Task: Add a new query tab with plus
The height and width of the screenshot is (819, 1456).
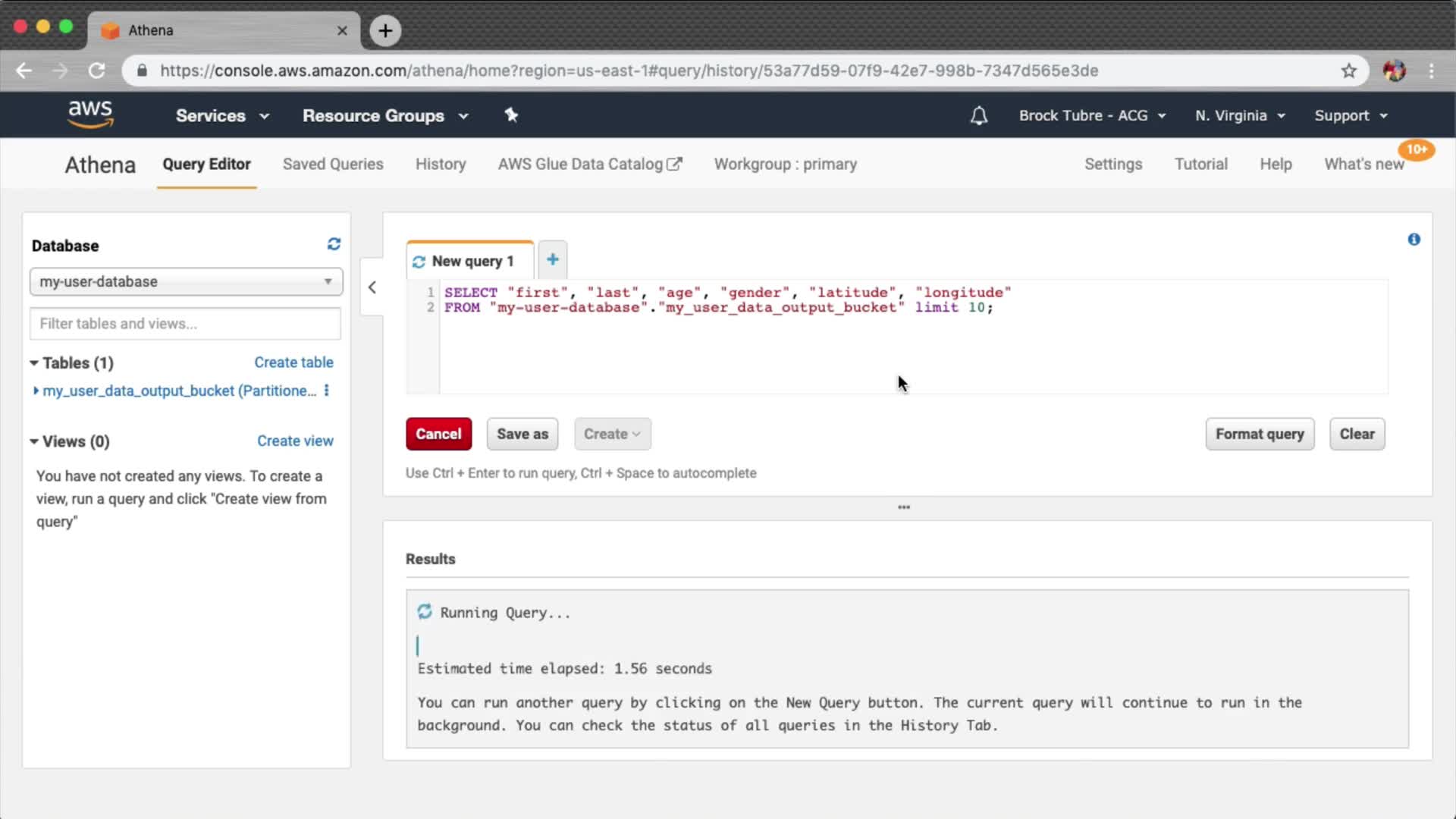Action: pyautogui.click(x=552, y=260)
